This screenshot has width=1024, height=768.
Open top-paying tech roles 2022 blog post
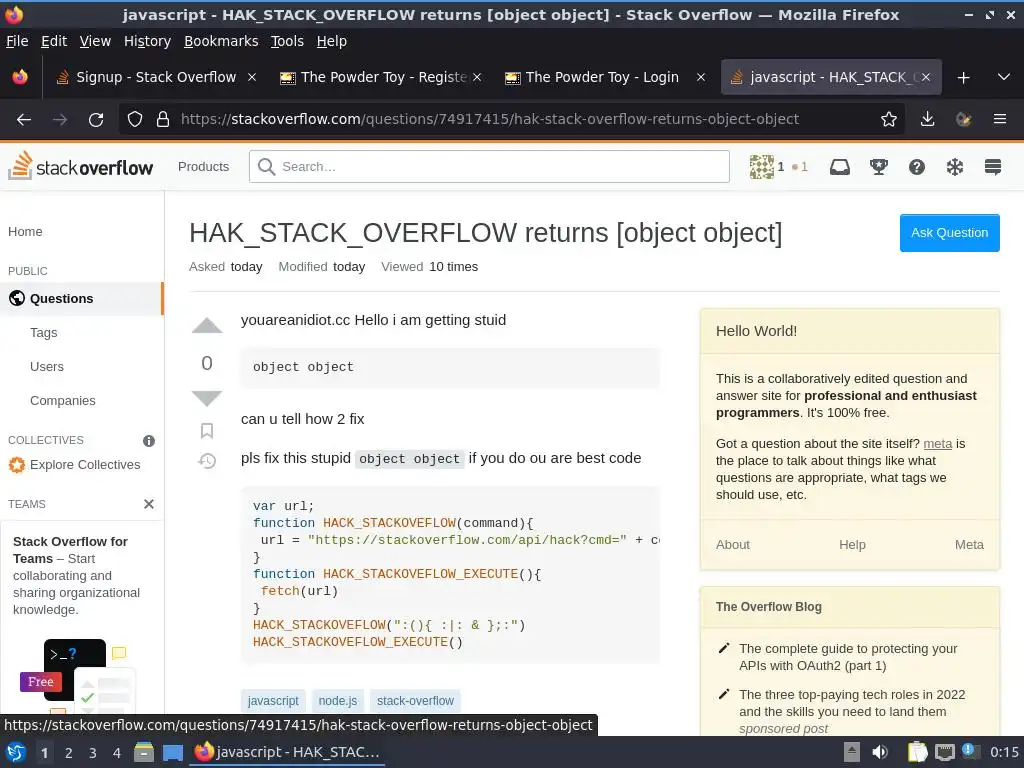click(852, 703)
